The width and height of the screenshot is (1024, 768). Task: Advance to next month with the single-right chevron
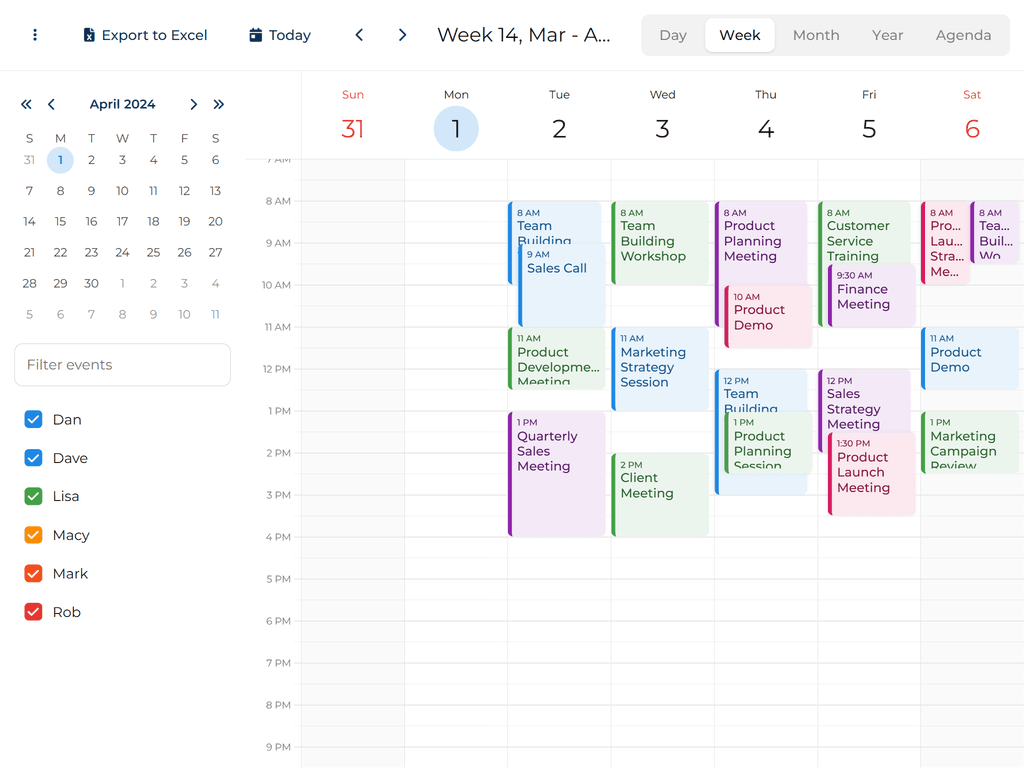[x=194, y=104]
